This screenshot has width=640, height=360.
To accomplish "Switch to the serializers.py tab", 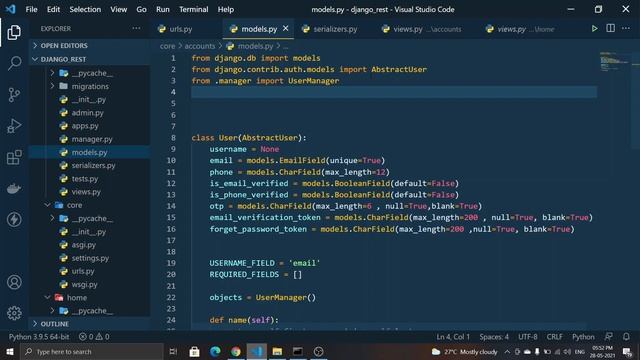I will [x=335, y=29].
